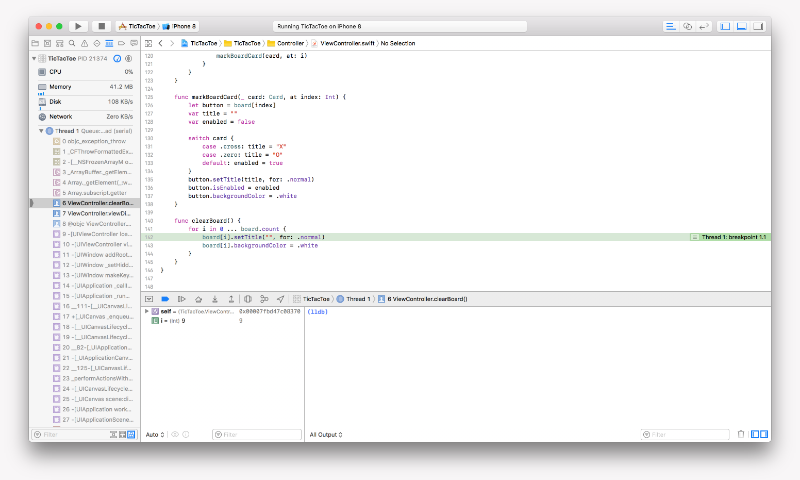Open the Auto variables scope dropdown
Image resolution: width=800 pixels, height=480 pixels.
pos(155,435)
